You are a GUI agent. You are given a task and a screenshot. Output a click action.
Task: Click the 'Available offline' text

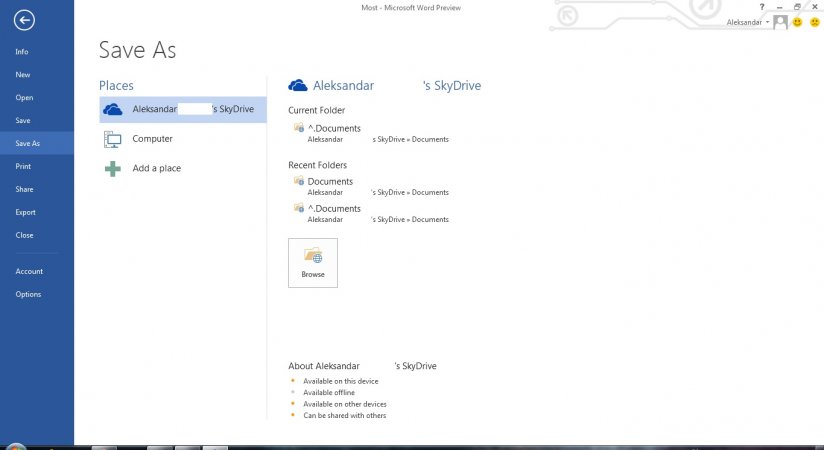pyautogui.click(x=329, y=393)
